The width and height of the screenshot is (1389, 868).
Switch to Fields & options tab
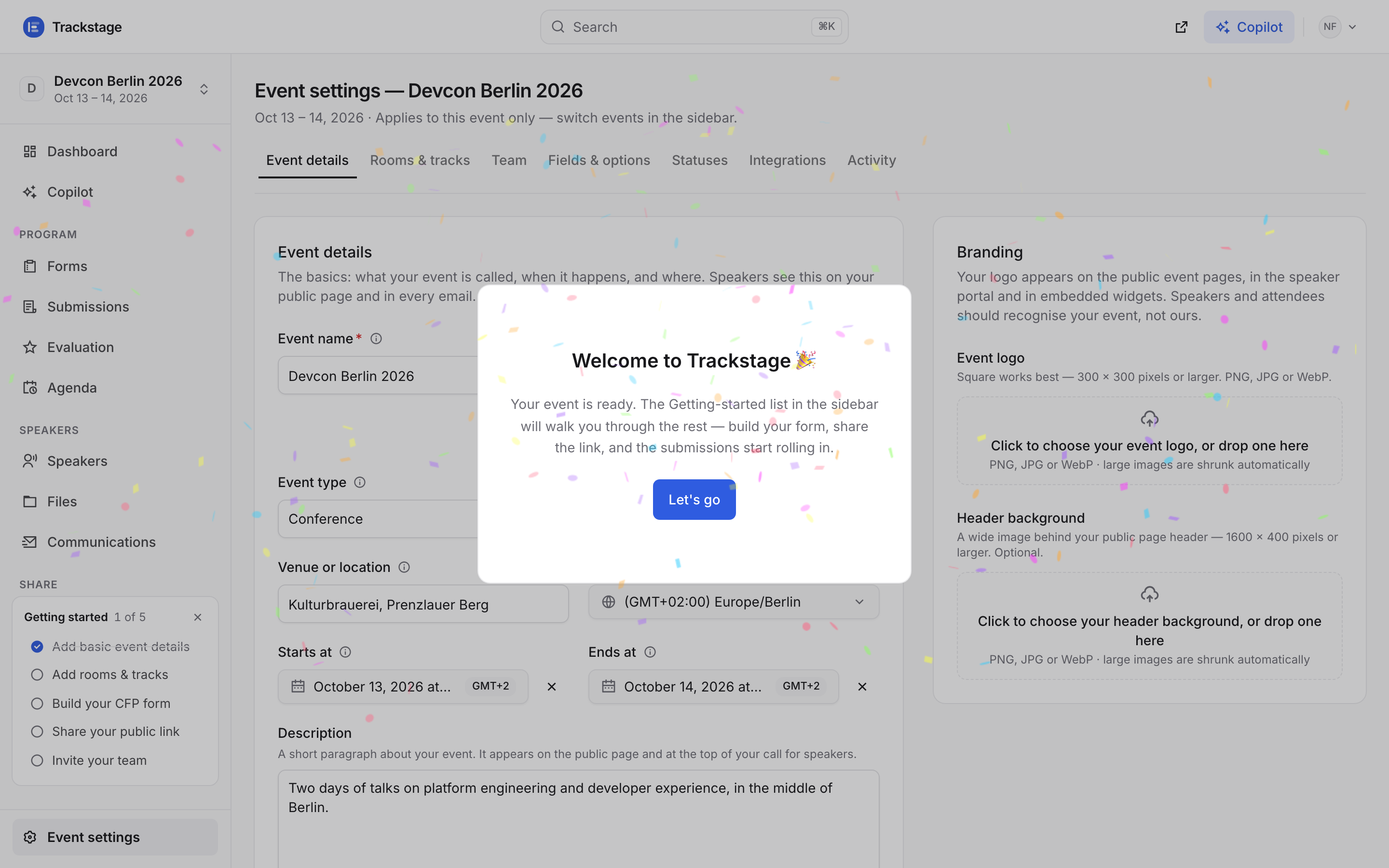(x=599, y=160)
